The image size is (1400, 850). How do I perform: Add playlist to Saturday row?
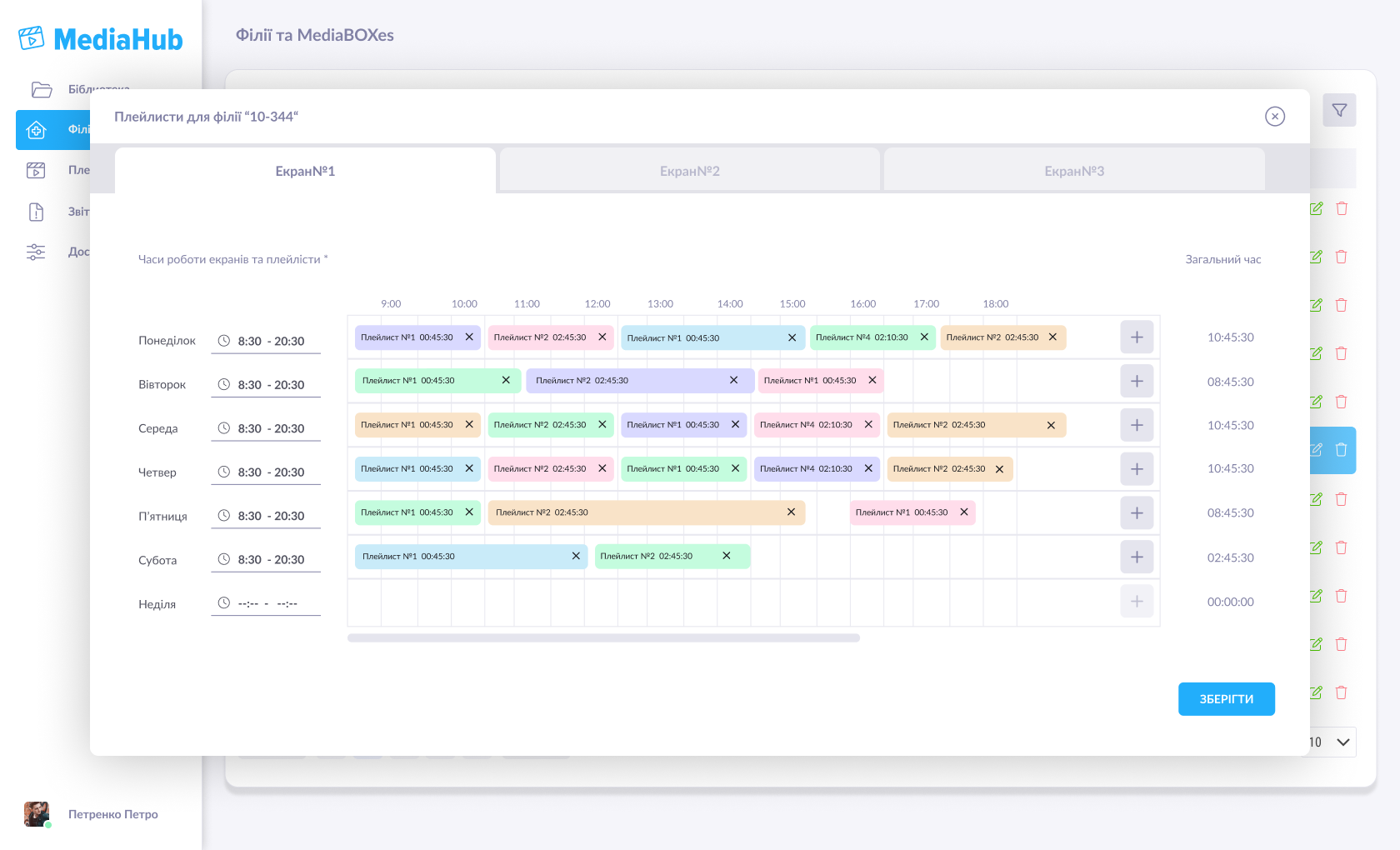pos(1137,557)
